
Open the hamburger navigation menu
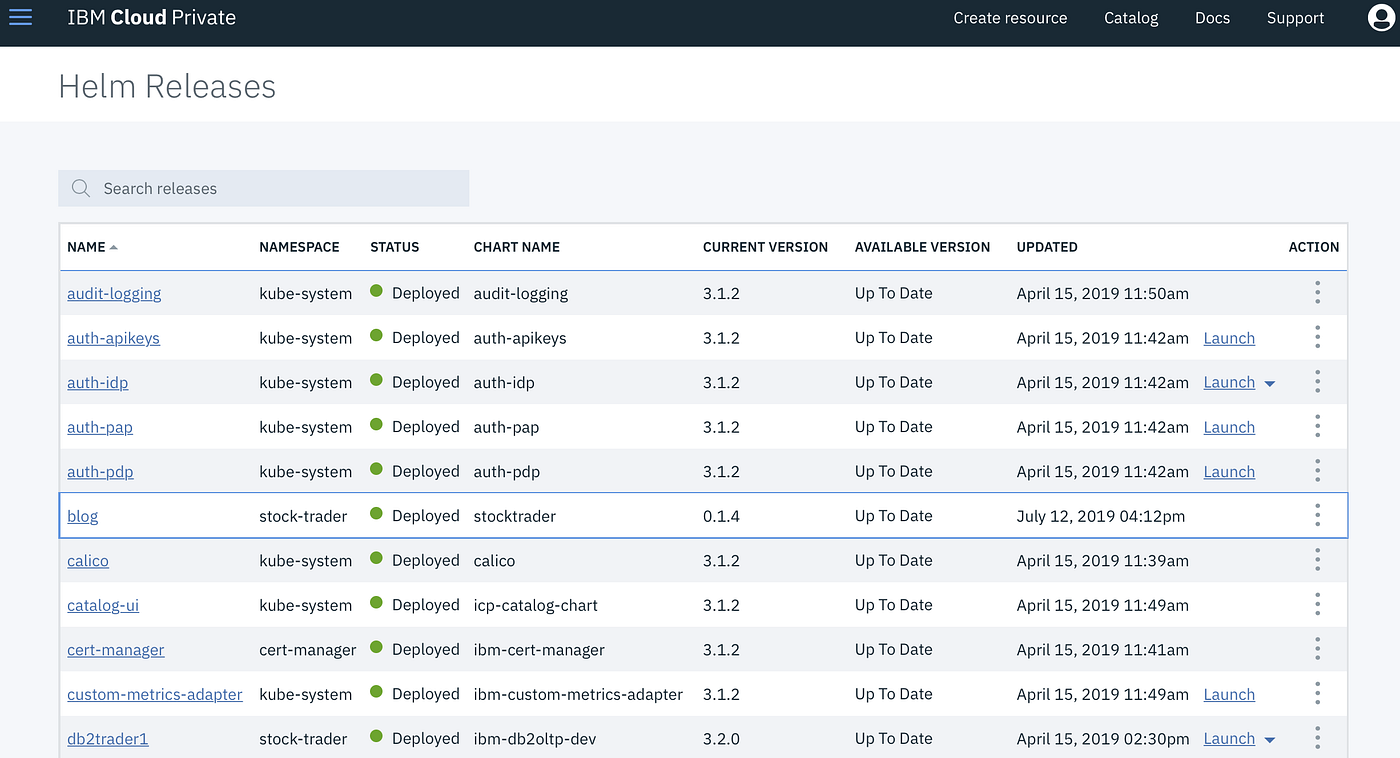coord(20,18)
